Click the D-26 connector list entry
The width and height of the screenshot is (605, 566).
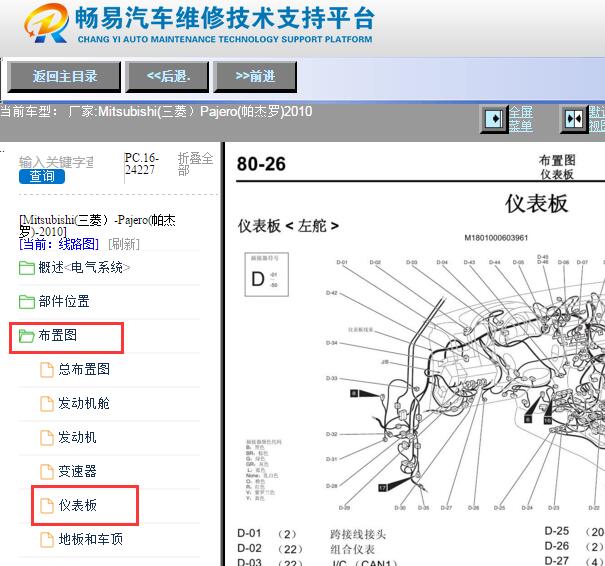(x=575, y=546)
